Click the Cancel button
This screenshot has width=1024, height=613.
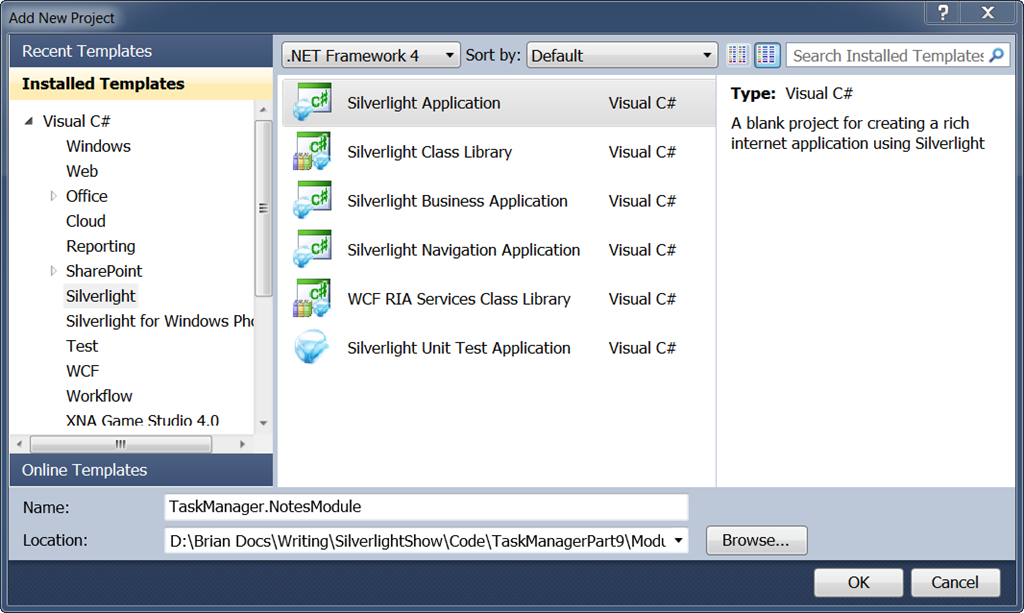(955, 582)
